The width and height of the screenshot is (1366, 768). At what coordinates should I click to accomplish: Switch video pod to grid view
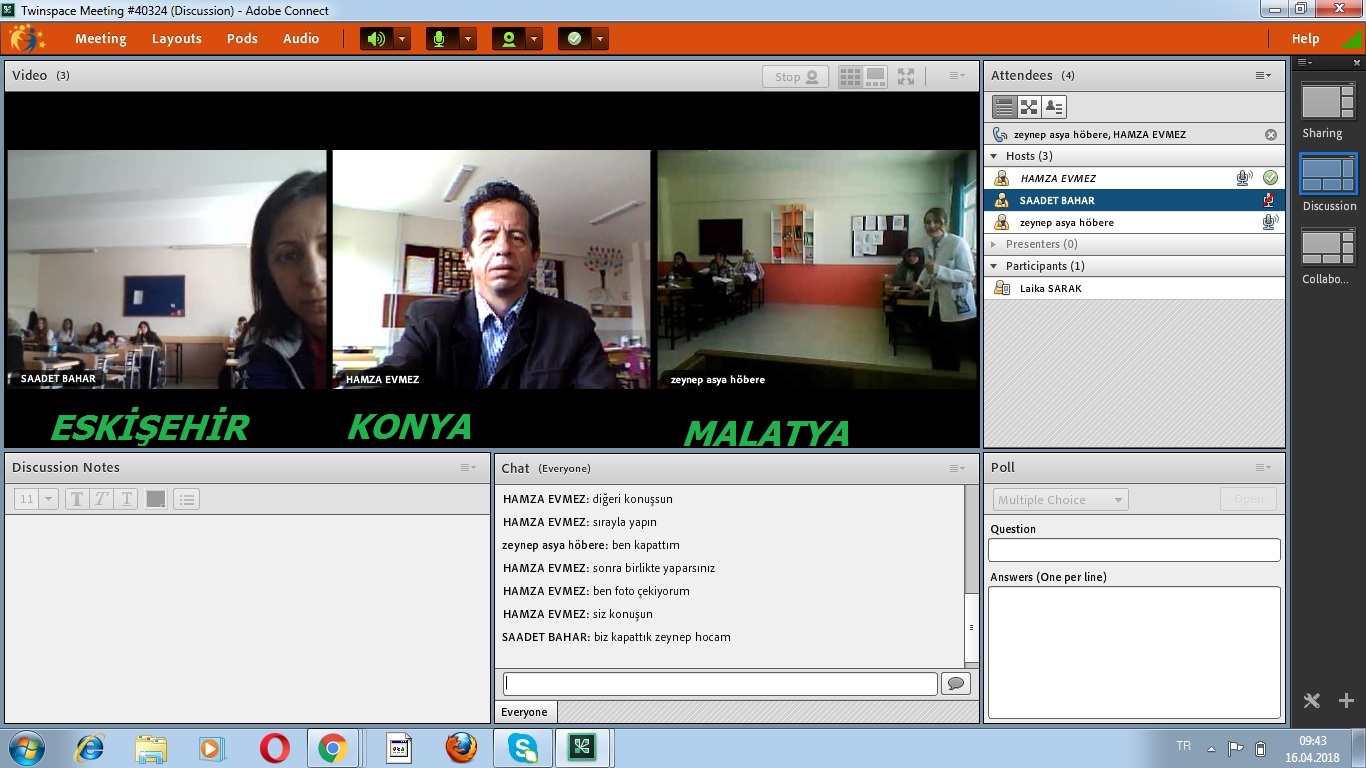coord(850,76)
